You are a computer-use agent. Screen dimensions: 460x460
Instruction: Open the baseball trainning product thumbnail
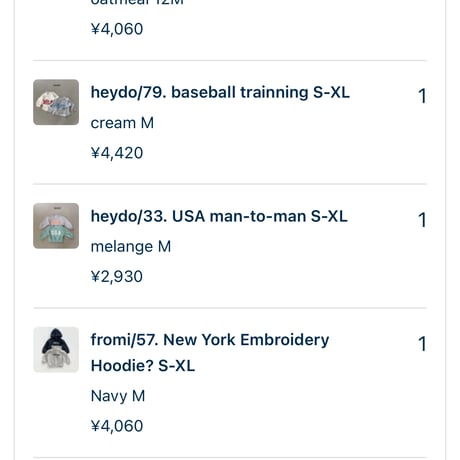56,102
